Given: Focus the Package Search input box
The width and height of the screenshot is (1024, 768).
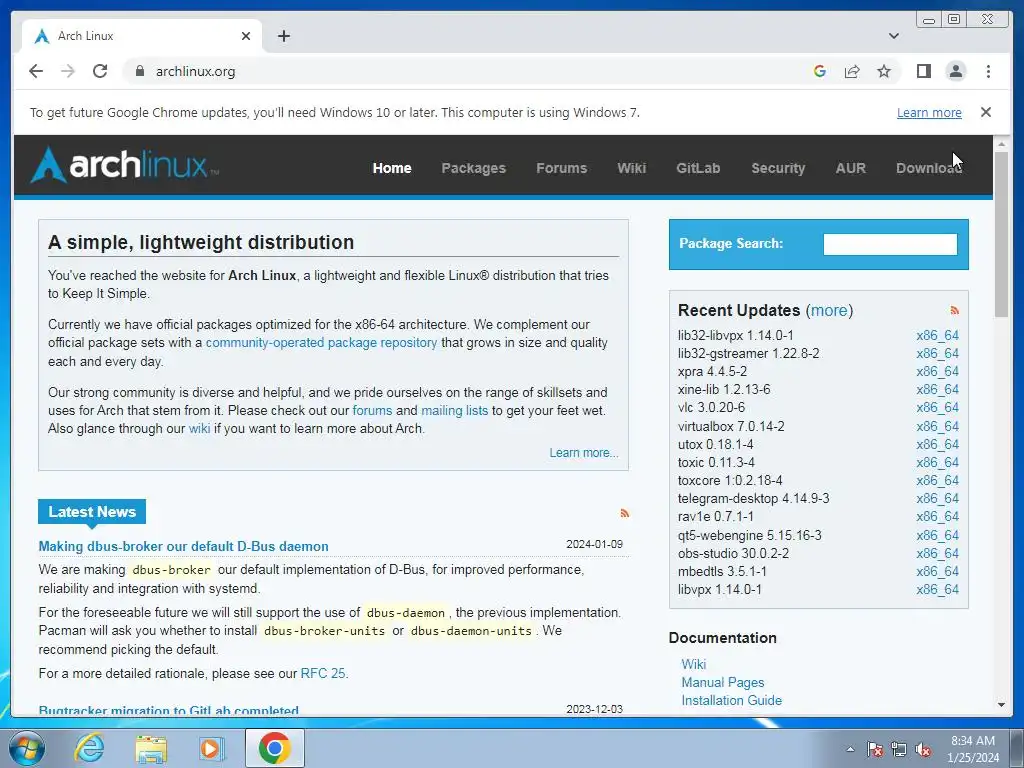Looking at the screenshot, I should pos(890,244).
